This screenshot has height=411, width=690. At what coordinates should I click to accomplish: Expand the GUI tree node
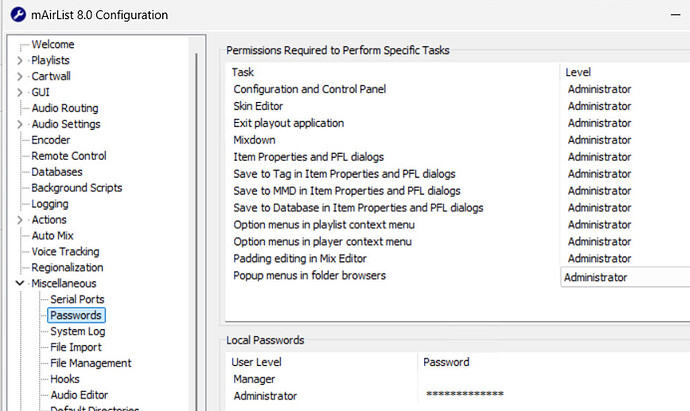tap(20, 92)
